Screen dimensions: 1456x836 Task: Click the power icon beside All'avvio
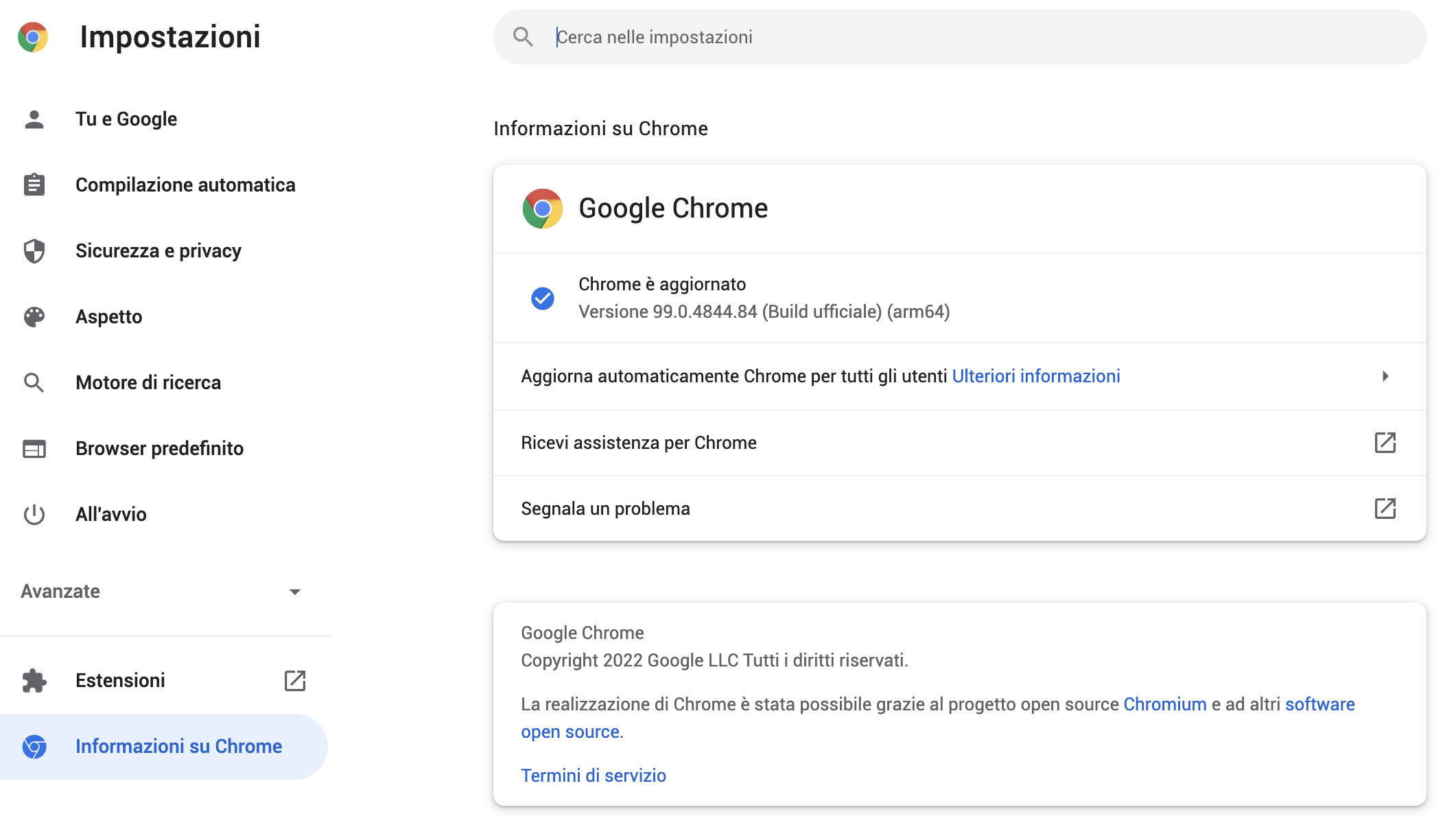pyautogui.click(x=34, y=515)
